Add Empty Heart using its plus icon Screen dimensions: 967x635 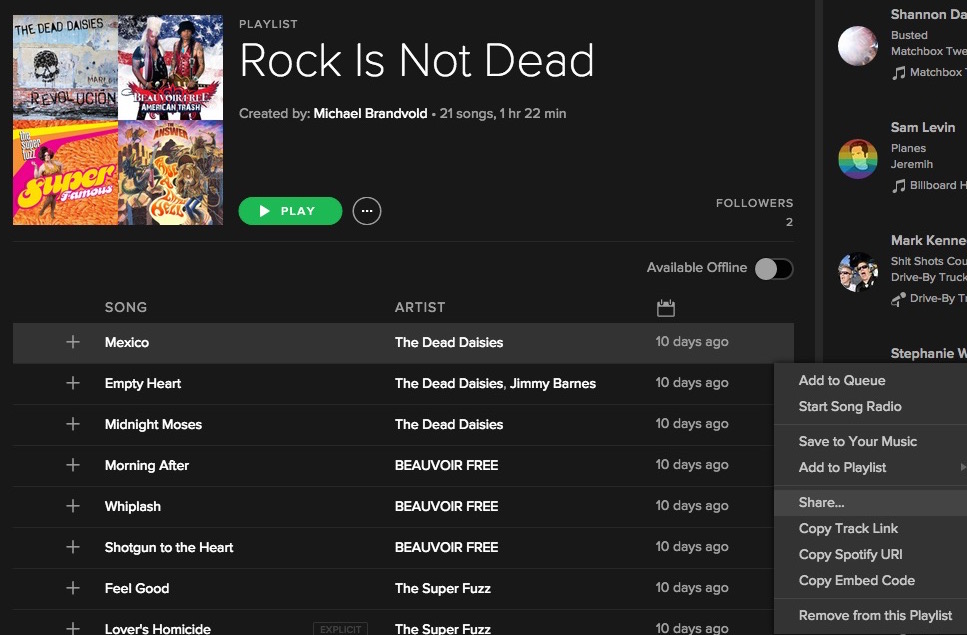tap(72, 383)
